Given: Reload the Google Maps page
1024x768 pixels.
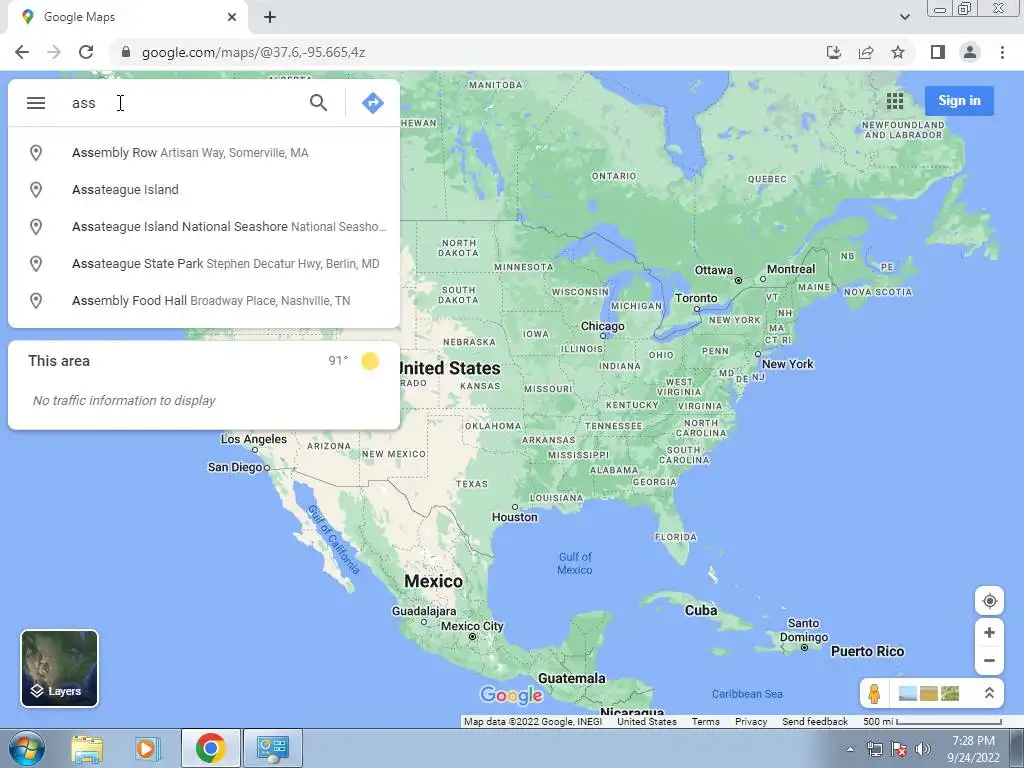Looking at the screenshot, I should tap(86, 52).
